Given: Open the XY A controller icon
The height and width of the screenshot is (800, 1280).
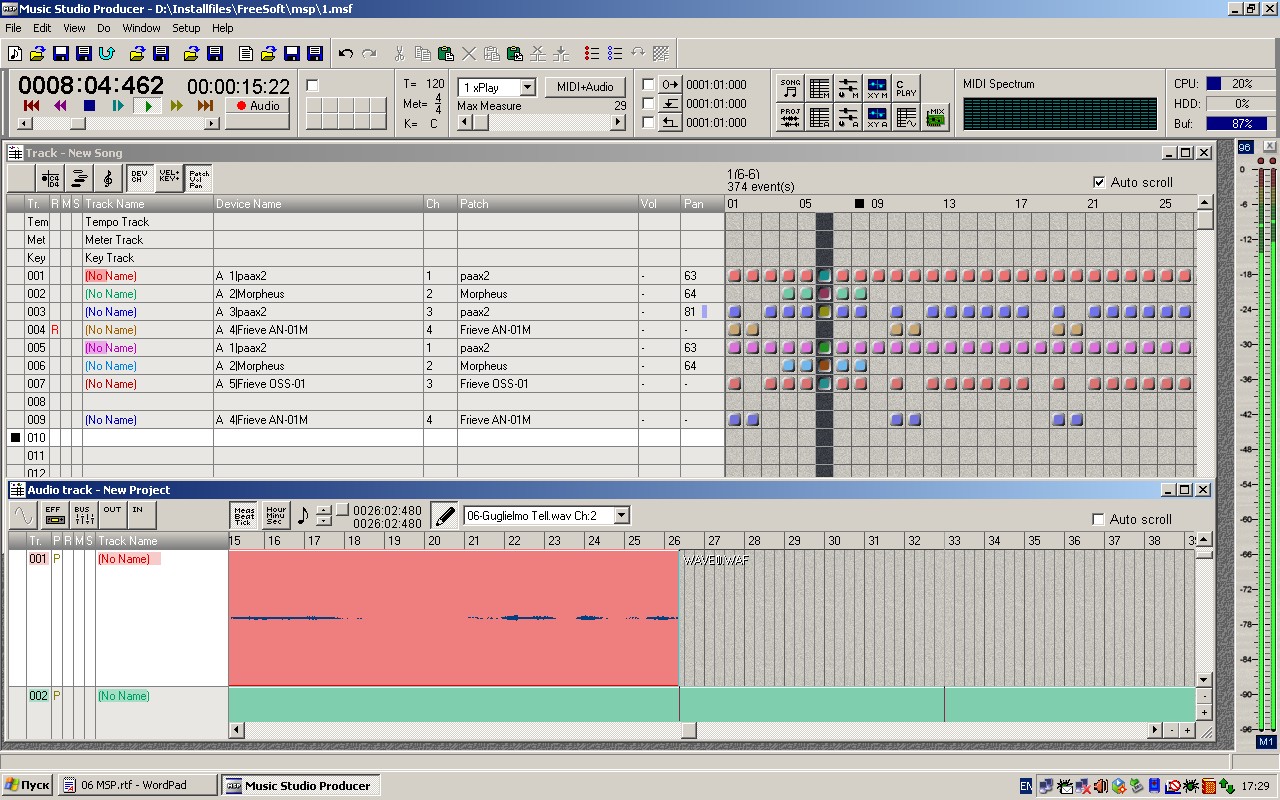Looking at the screenshot, I should pos(877,118).
